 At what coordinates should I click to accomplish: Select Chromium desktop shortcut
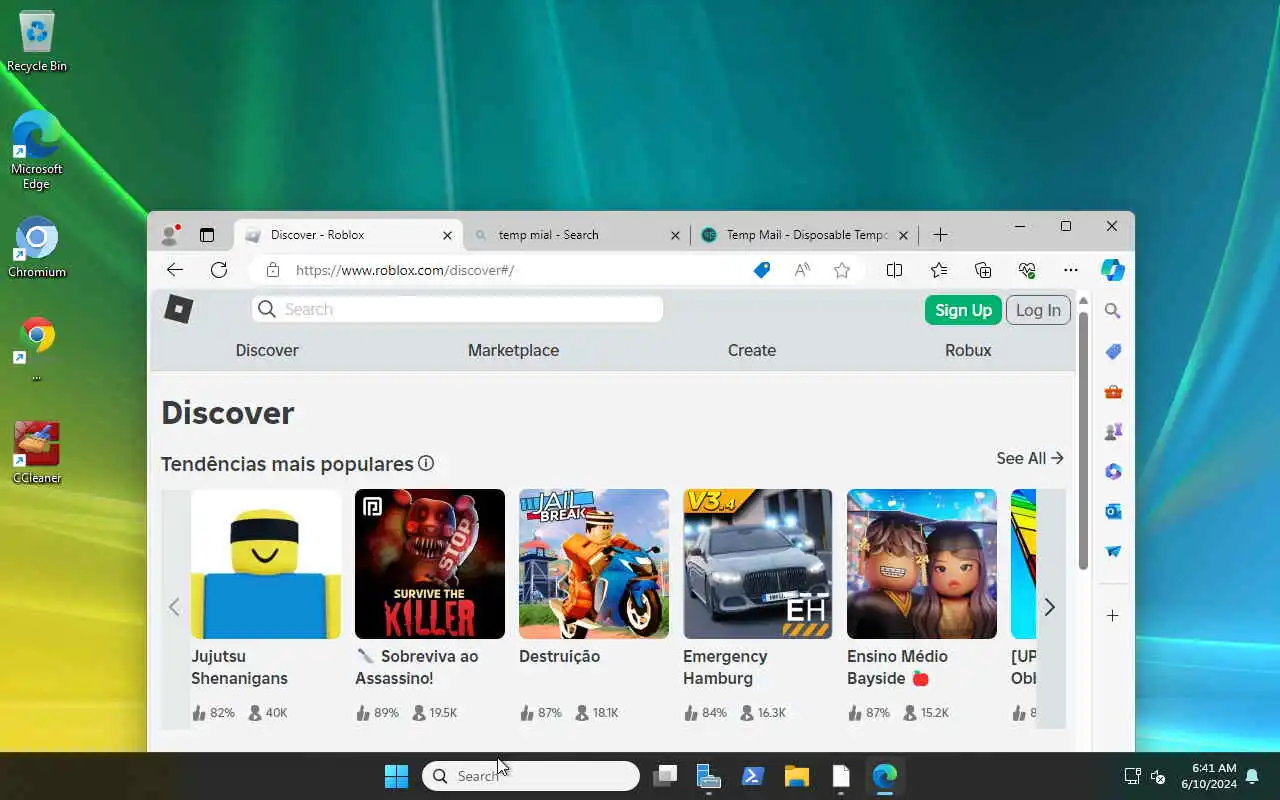point(37,247)
